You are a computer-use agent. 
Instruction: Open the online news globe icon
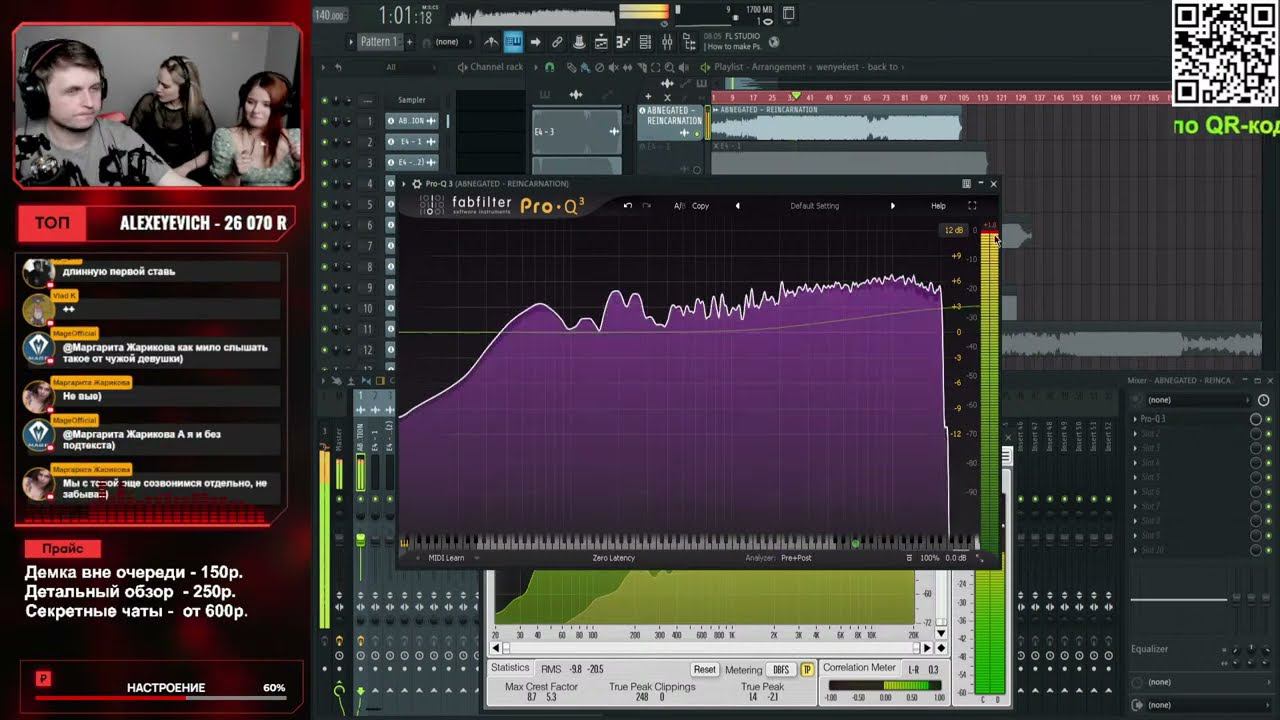(x=773, y=42)
